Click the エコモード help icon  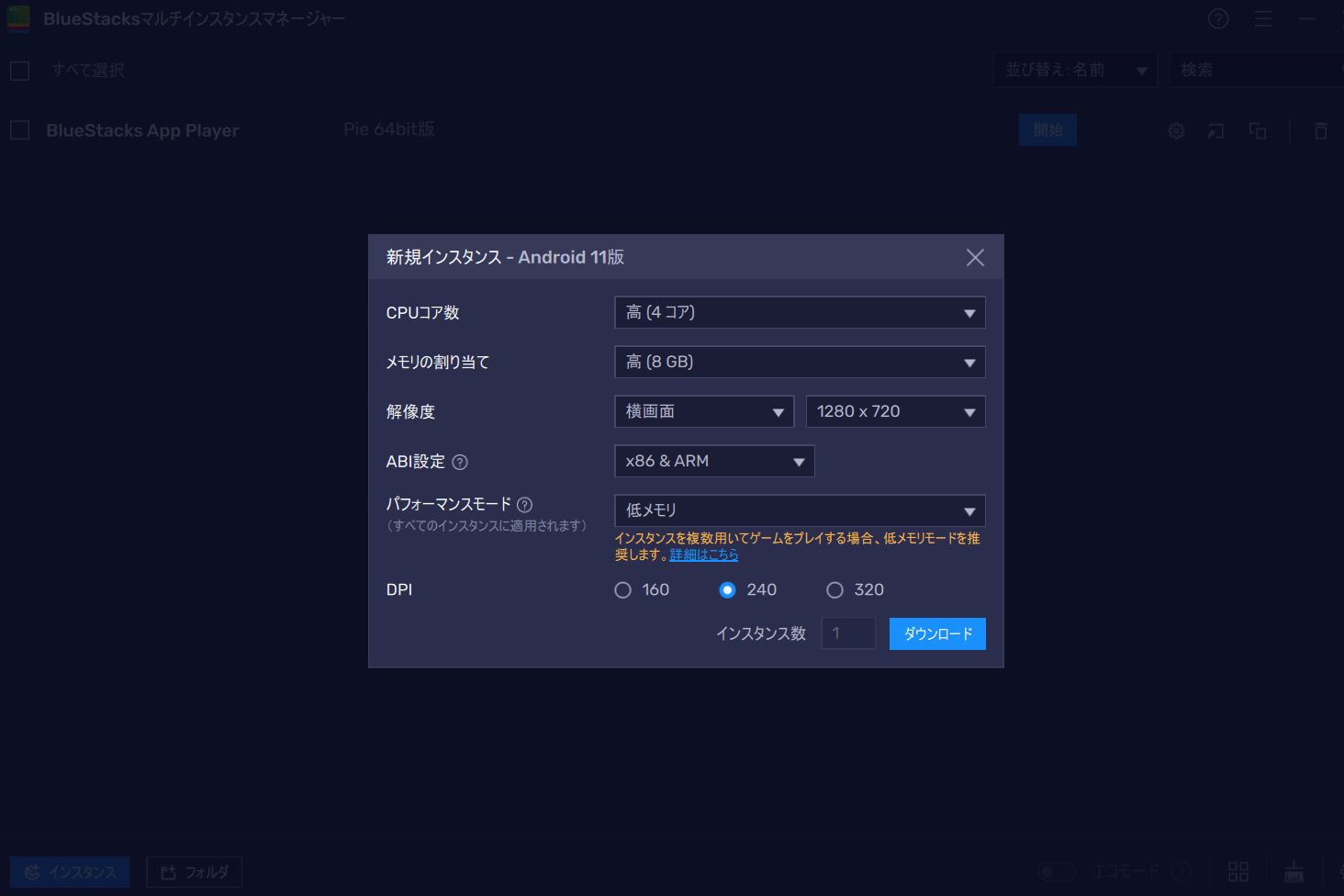pos(1182,871)
